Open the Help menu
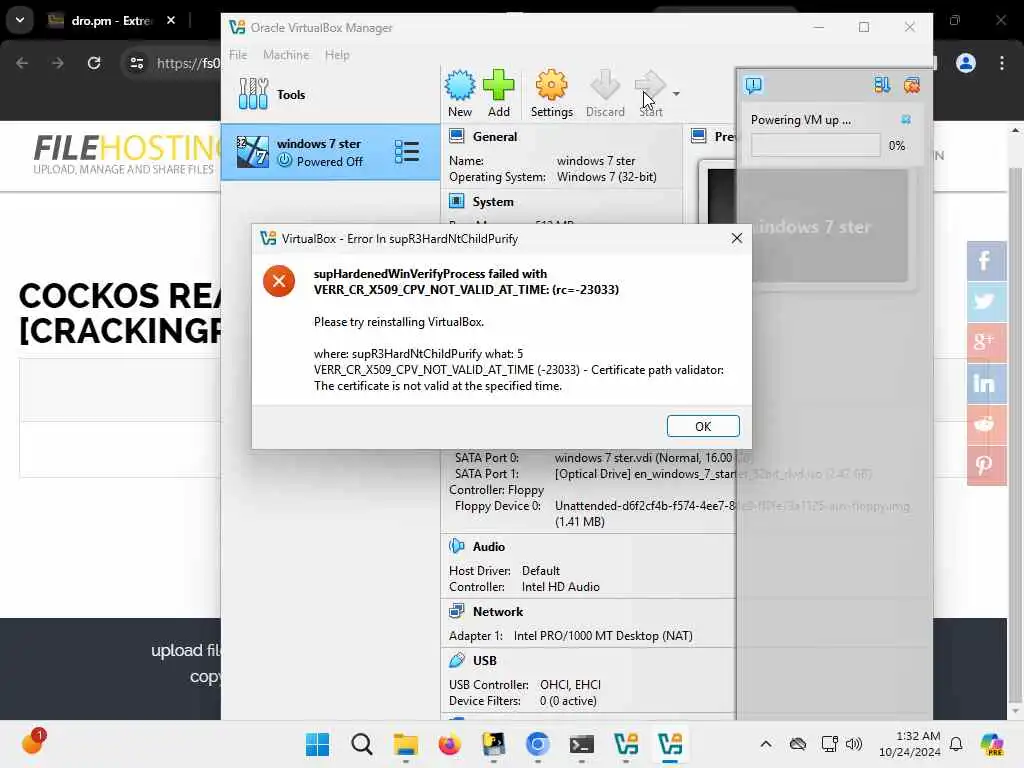 click(x=337, y=55)
